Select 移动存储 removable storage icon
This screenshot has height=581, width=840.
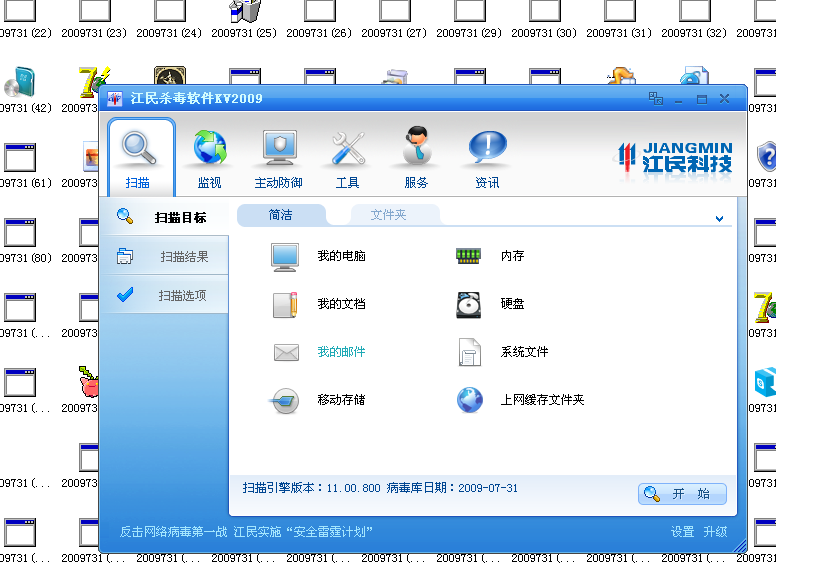tap(285, 401)
